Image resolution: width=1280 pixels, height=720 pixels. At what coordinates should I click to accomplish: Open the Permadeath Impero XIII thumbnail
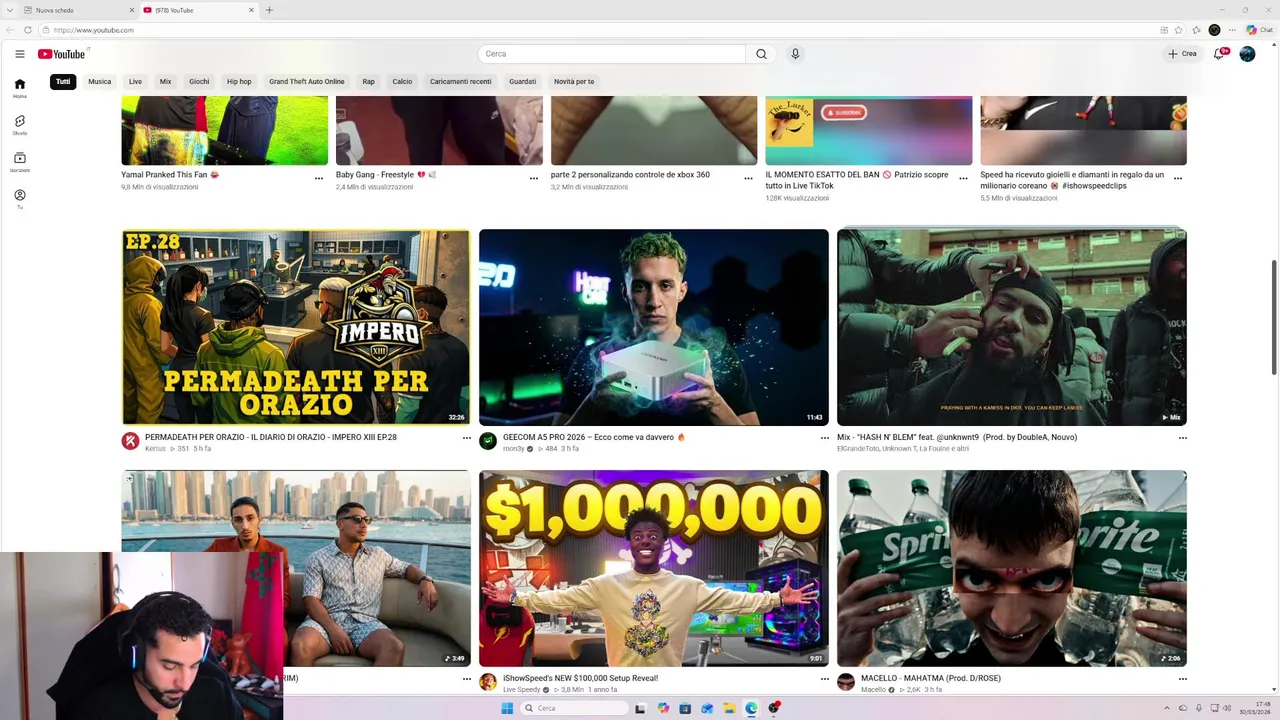click(x=296, y=327)
